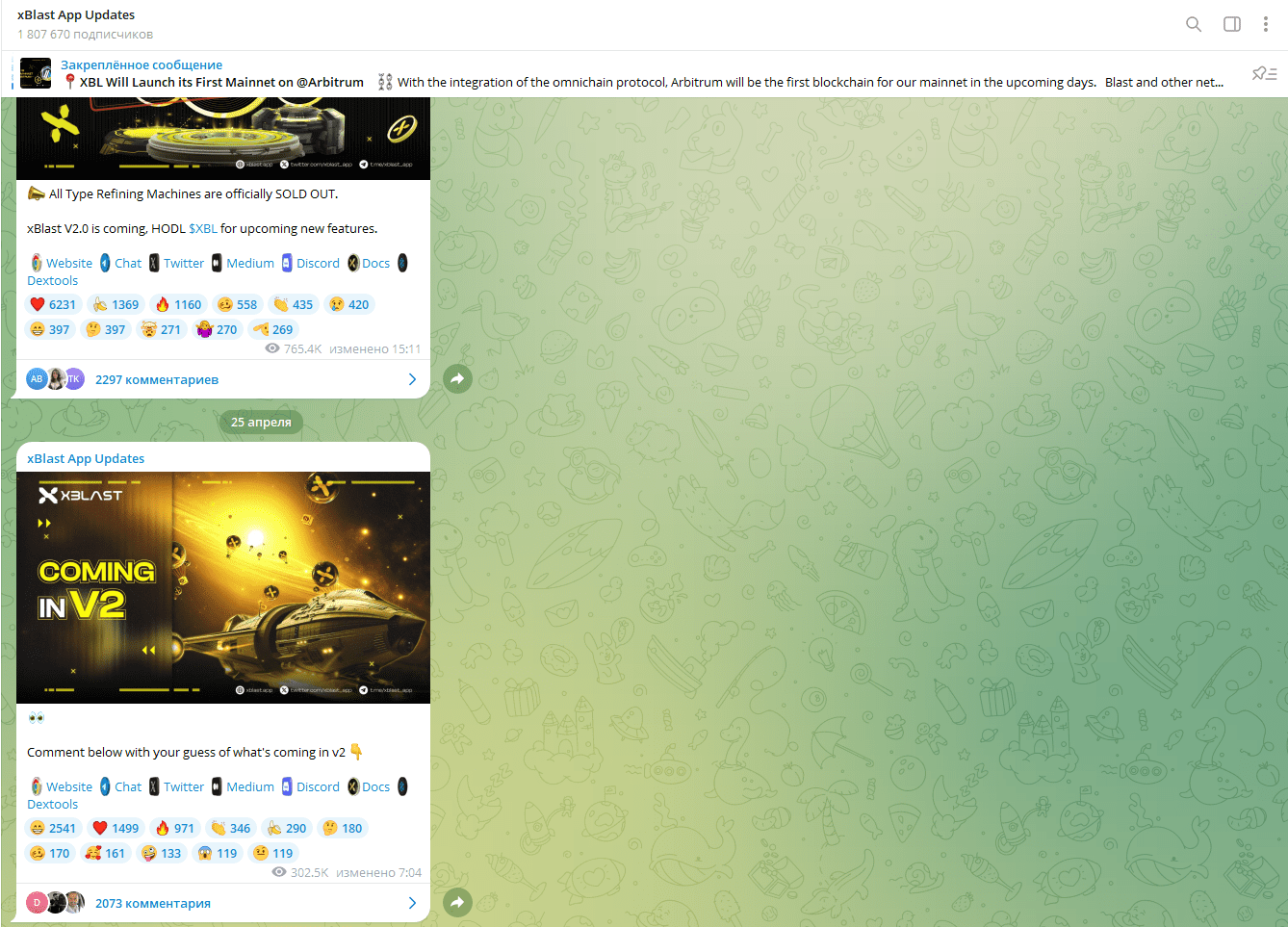Open Medium link in the V2 guess post

[250, 786]
